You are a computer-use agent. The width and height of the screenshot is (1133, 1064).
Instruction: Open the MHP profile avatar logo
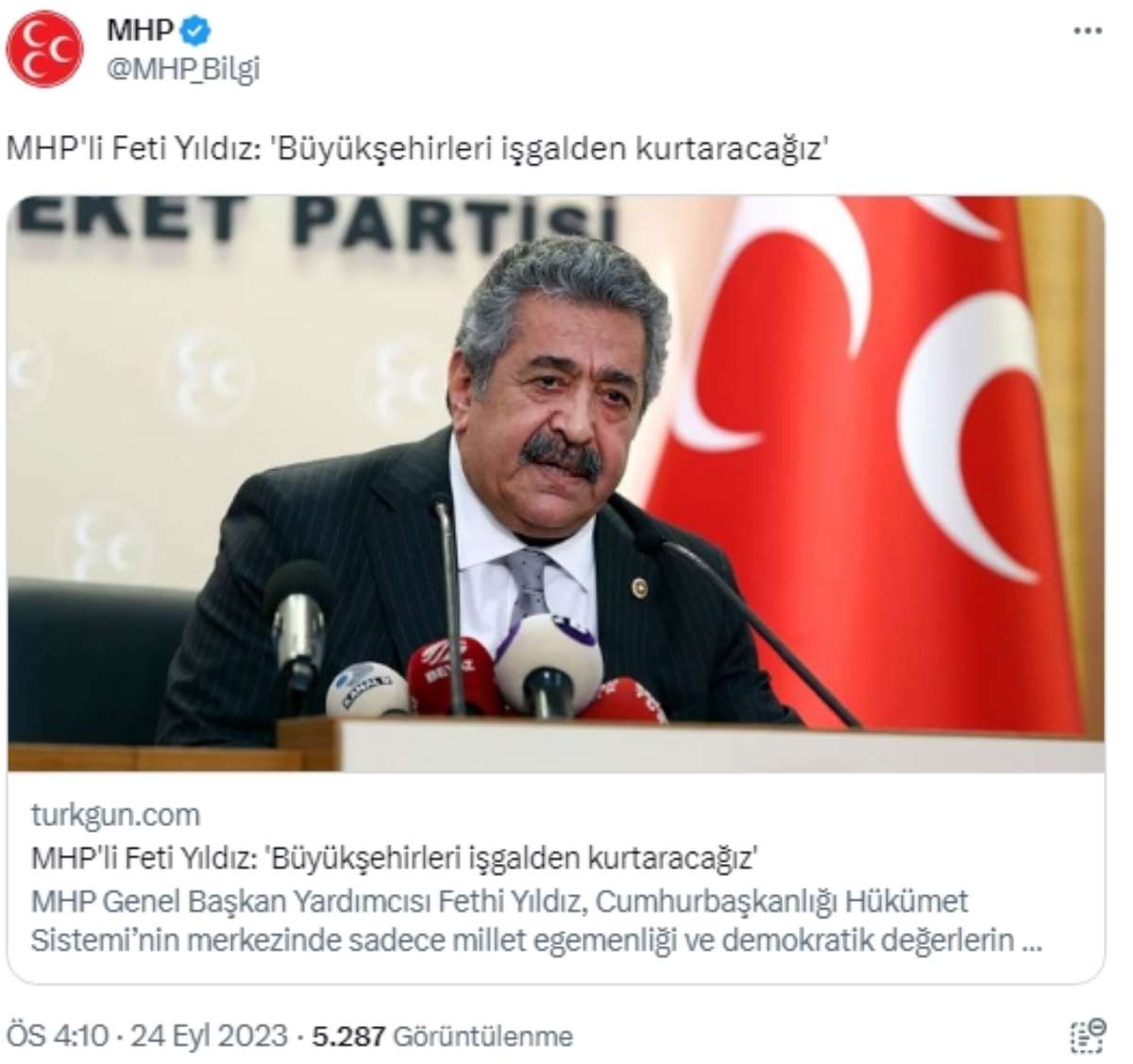pyautogui.click(x=44, y=49)
